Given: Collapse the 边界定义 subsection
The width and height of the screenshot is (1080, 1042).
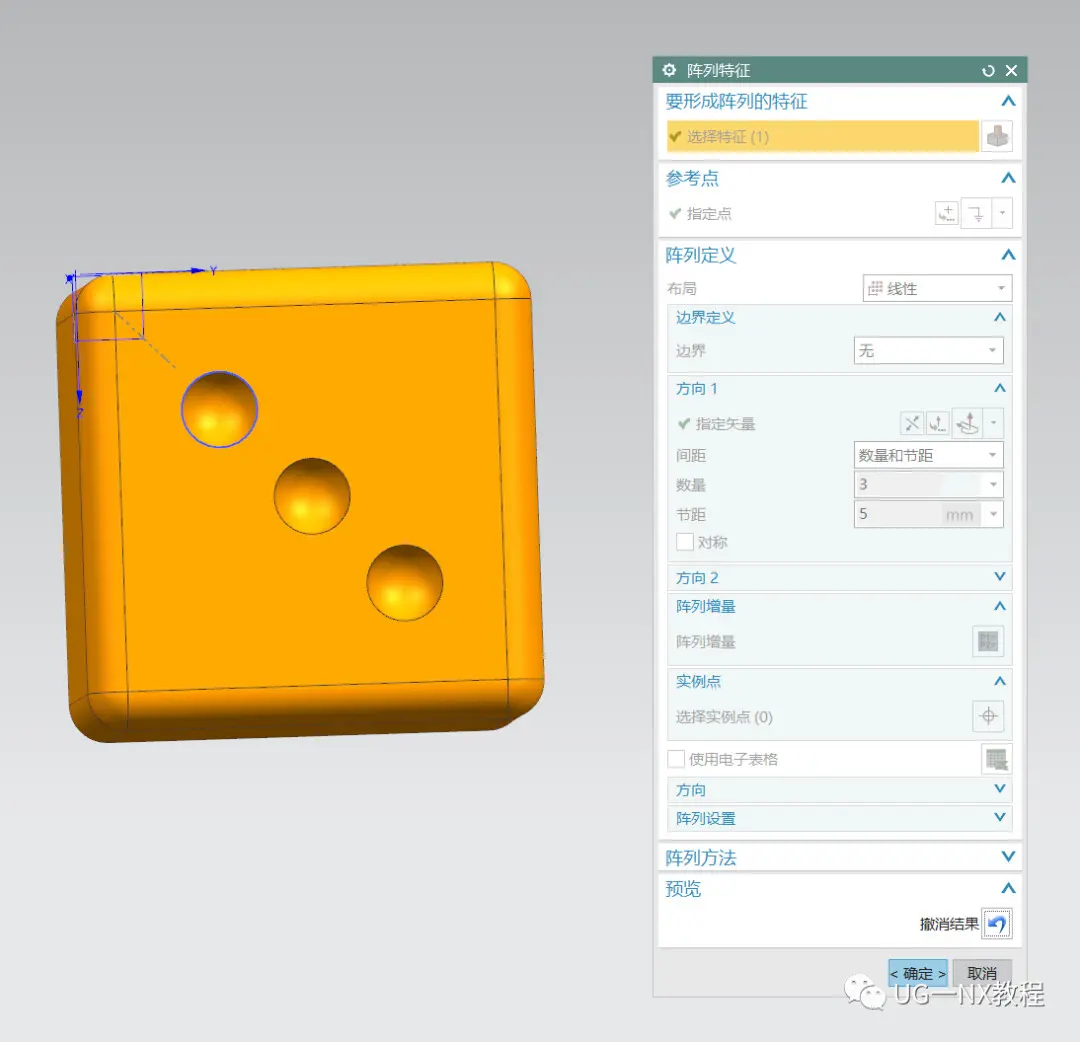Looking at the screenshot, I should tap(999, 317).
